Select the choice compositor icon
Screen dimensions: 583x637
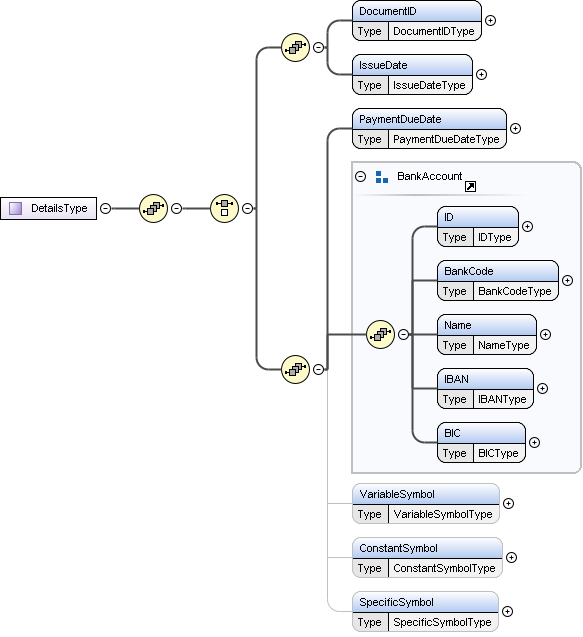pos(224,208)
